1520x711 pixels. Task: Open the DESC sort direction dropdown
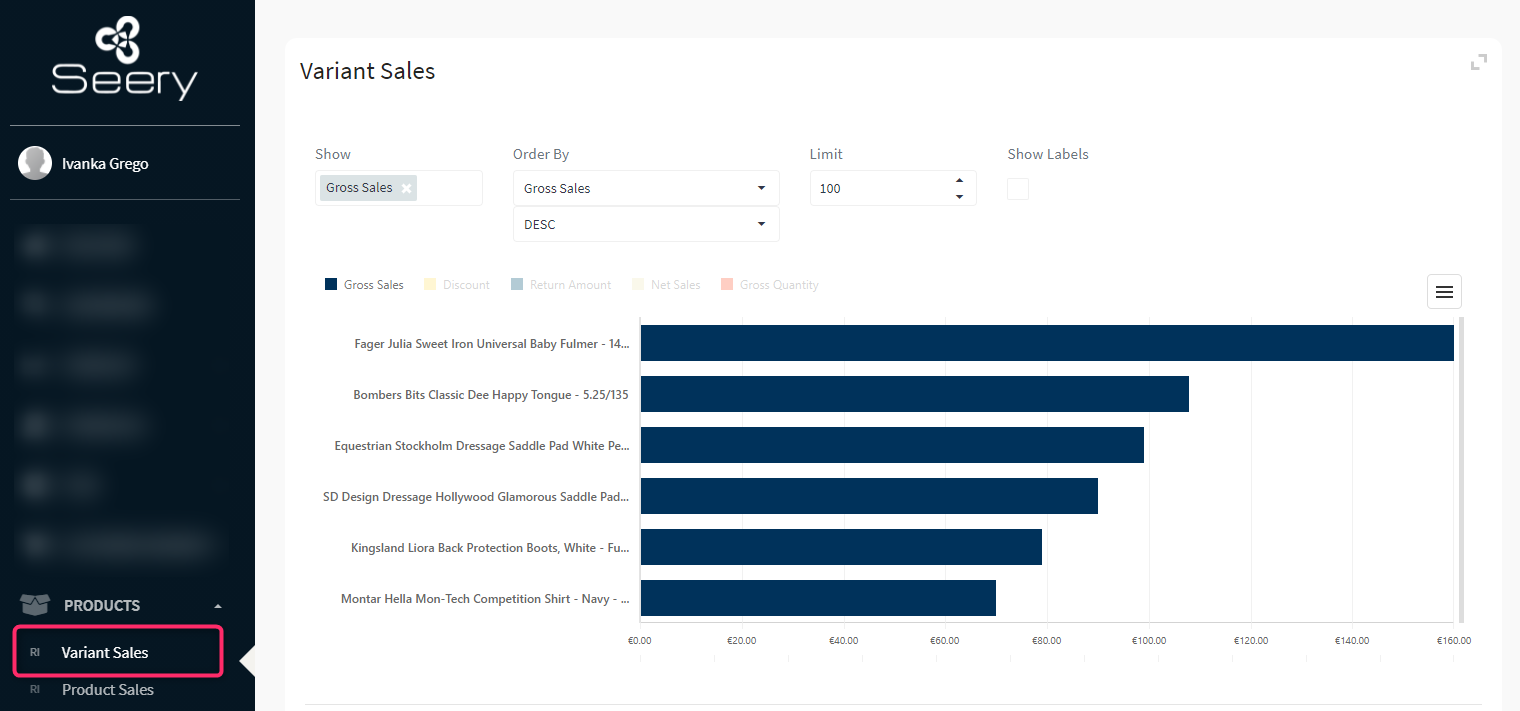tap(646, 224)
